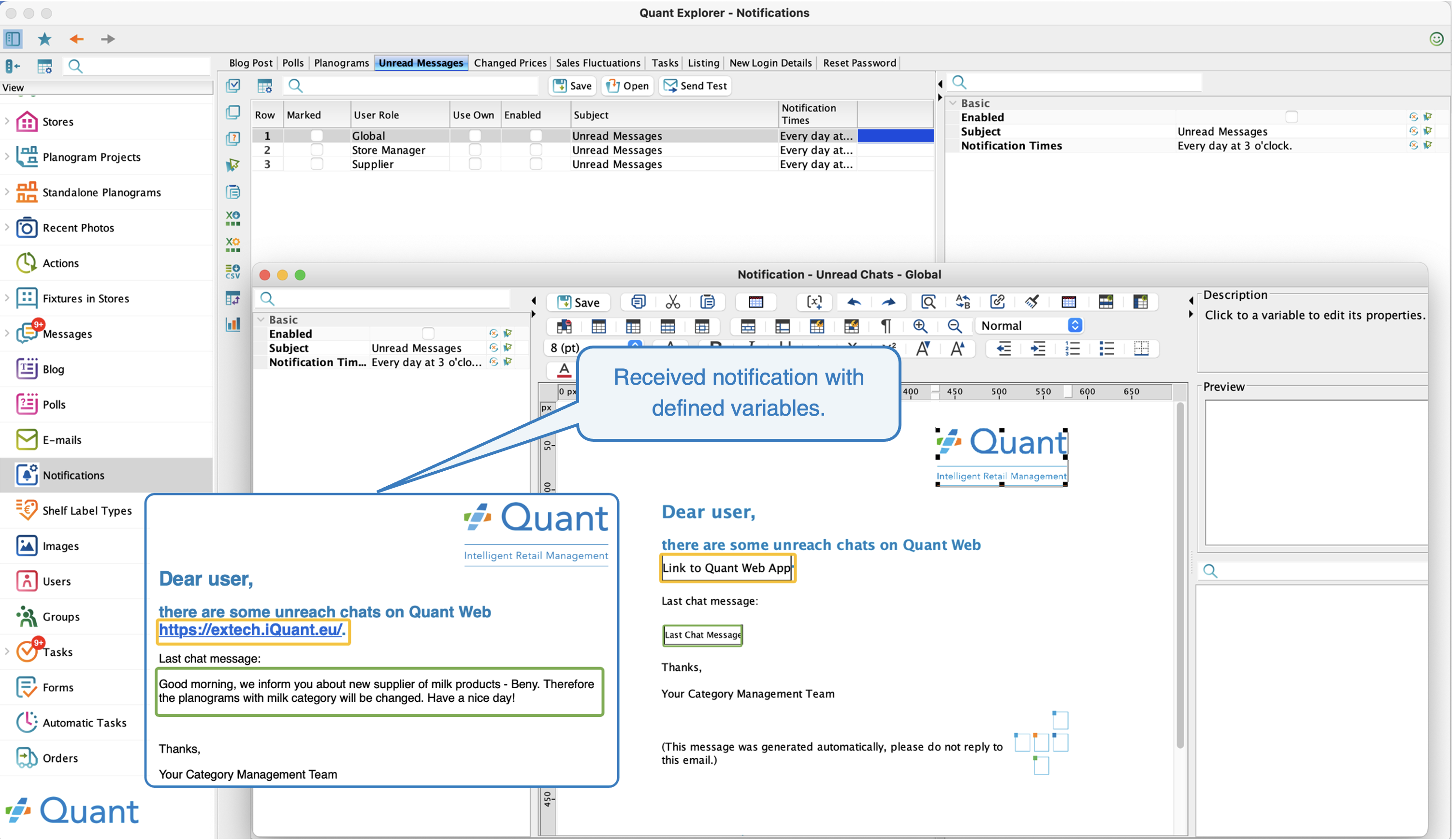The width and height of the screenshot is (1452, 840).
Task: Click the zoom in magnifier icon
Action: click(x=920, y=326)
